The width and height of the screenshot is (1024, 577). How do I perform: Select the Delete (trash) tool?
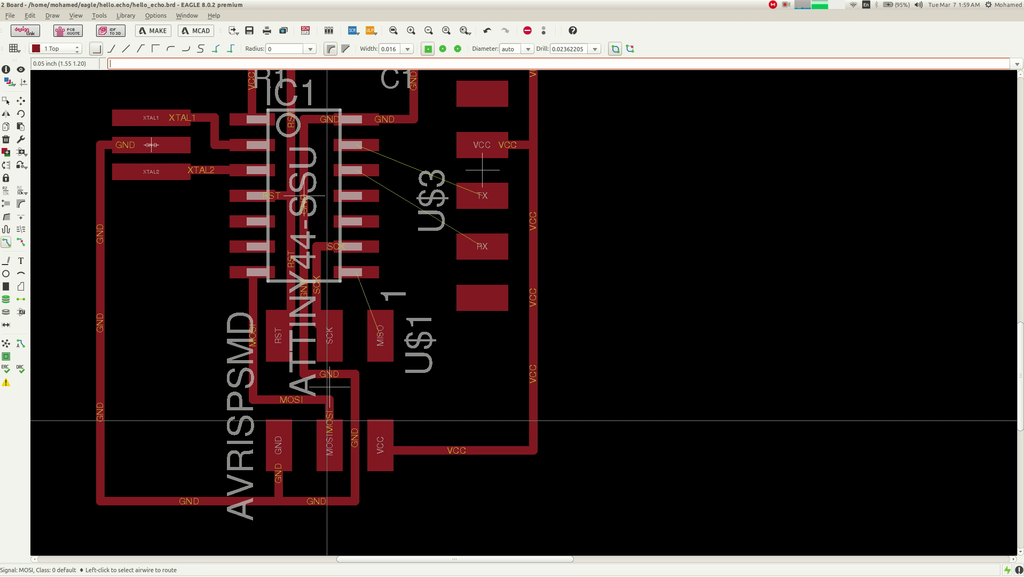6,139
